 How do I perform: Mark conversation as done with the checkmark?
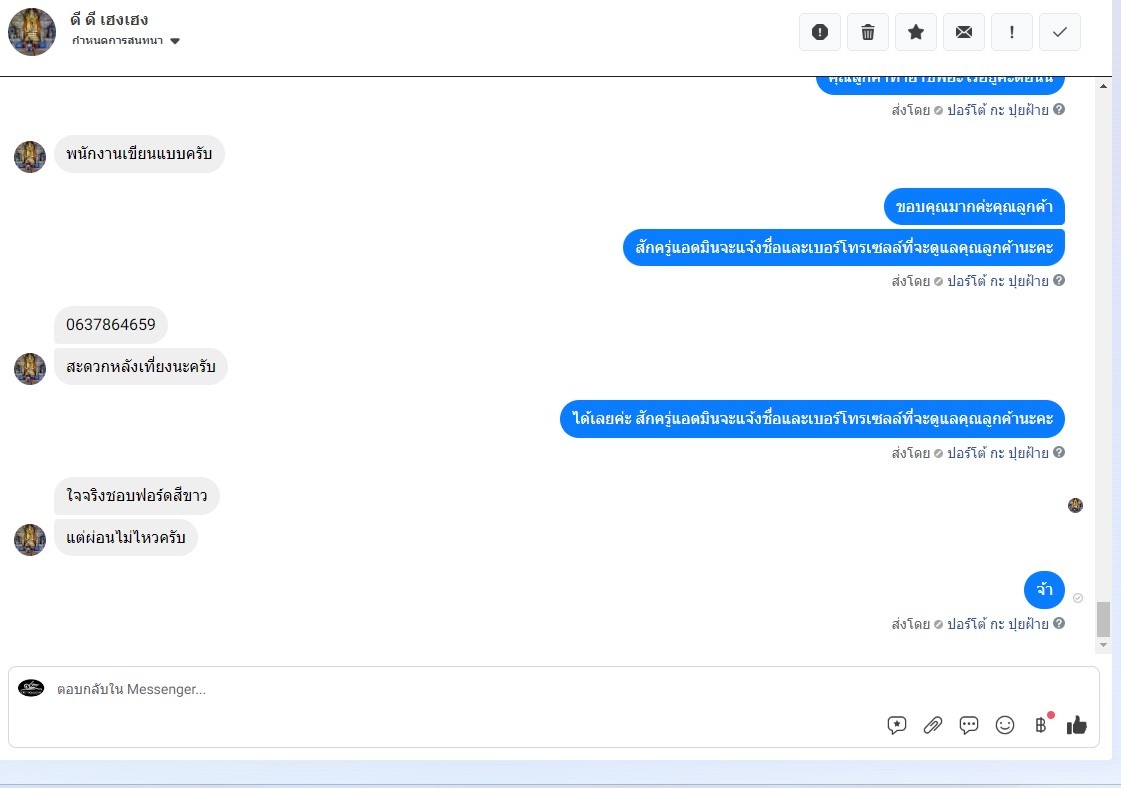[x=1060, y=32]
